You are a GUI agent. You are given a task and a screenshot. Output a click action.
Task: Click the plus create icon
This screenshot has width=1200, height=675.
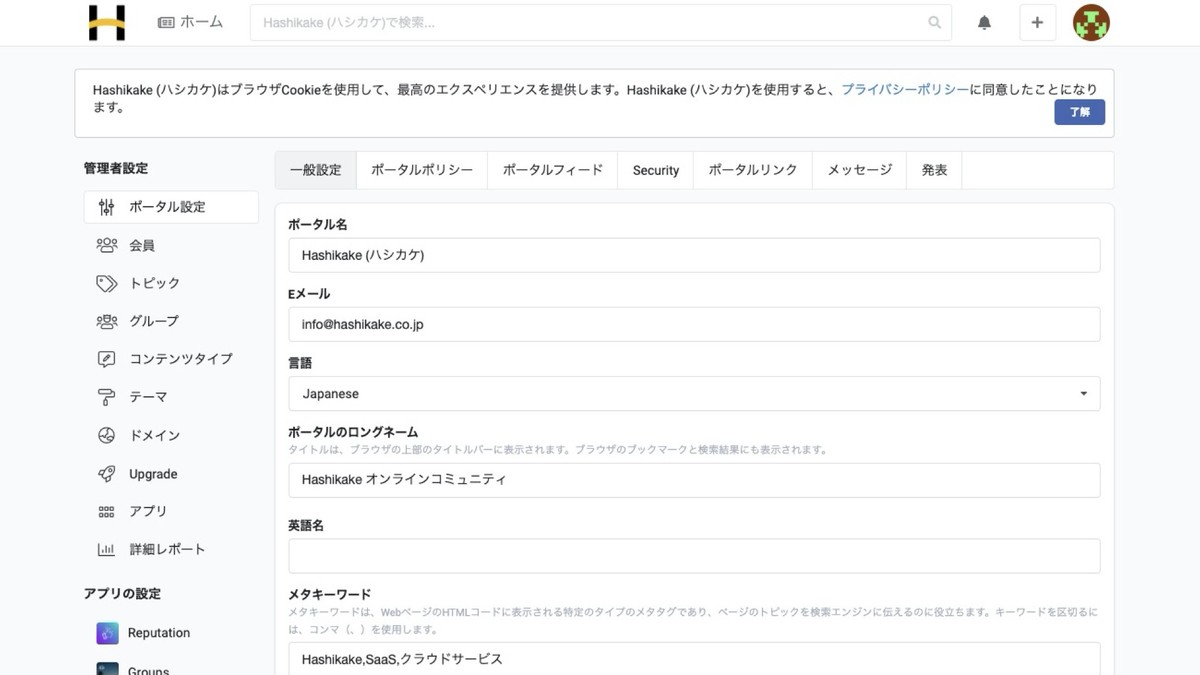point(1037,22)
